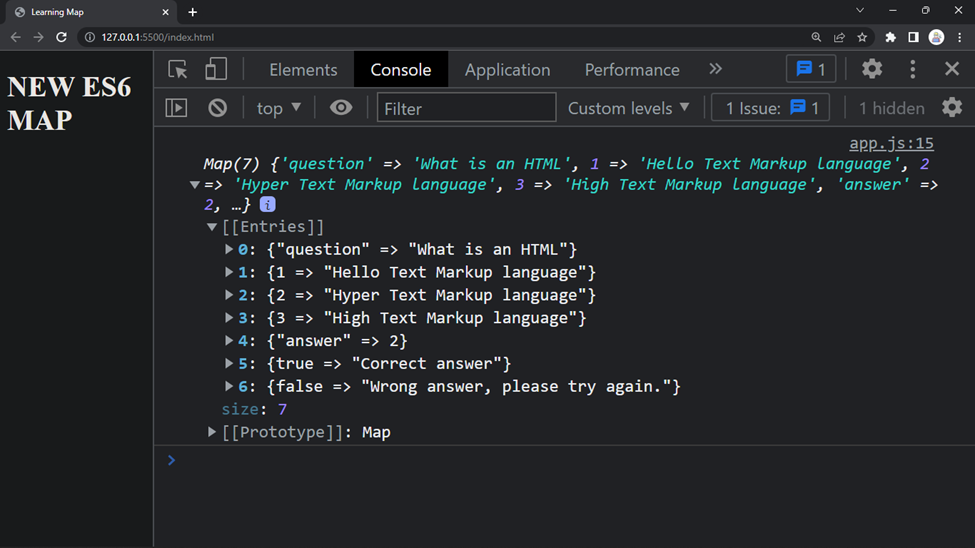
Task: Open the Custom levels dropdown
Action: click(x=629, y=108)
